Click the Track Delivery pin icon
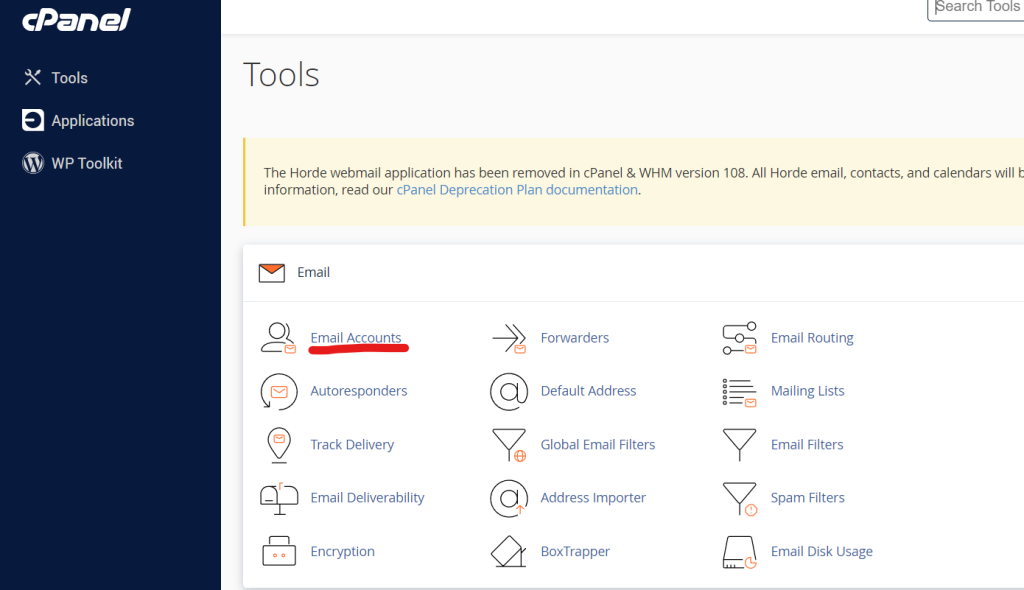The image size is (1024, 590). pyautogui.click(x=279, y=445)
